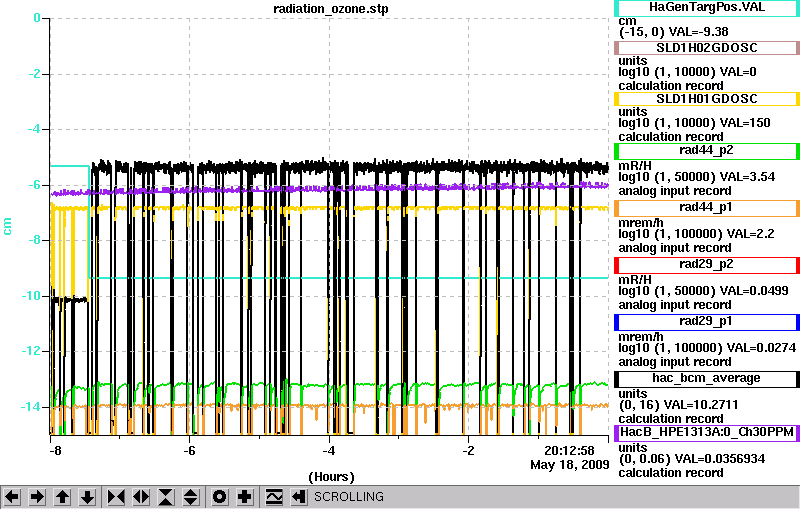Image resolution: width=800 pixels, height=509 pixels.
Task: Pan the plot left with the left arrow
Action: (x=12, y=497)
